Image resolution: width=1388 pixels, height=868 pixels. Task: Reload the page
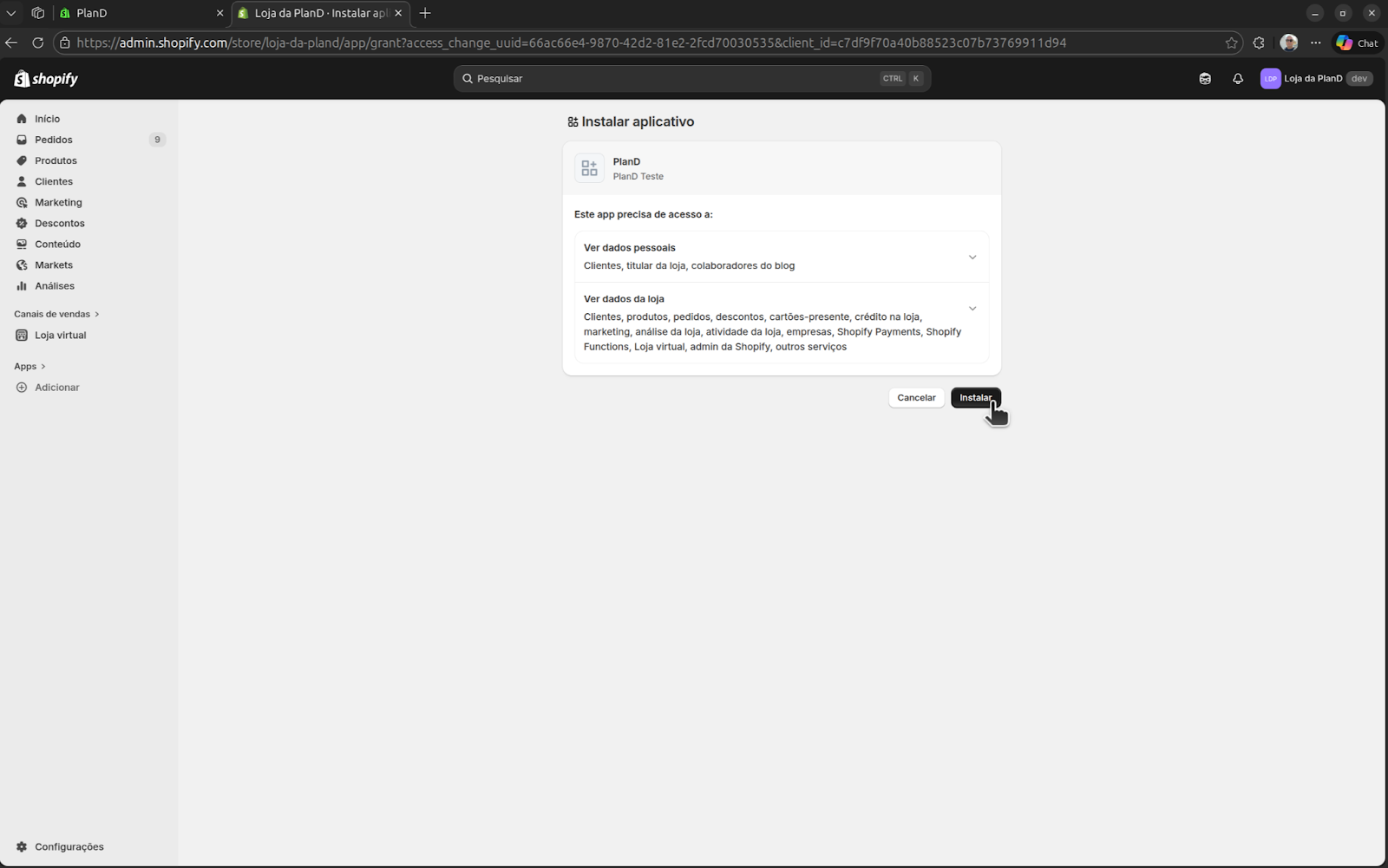tap(37, 42)
